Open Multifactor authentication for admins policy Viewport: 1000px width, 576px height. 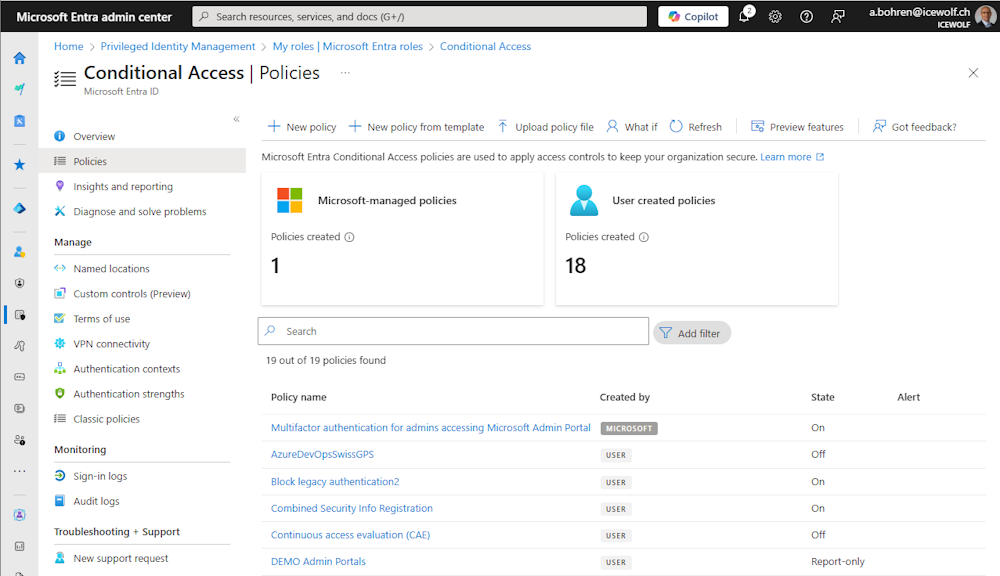click(x=430, y=427)
